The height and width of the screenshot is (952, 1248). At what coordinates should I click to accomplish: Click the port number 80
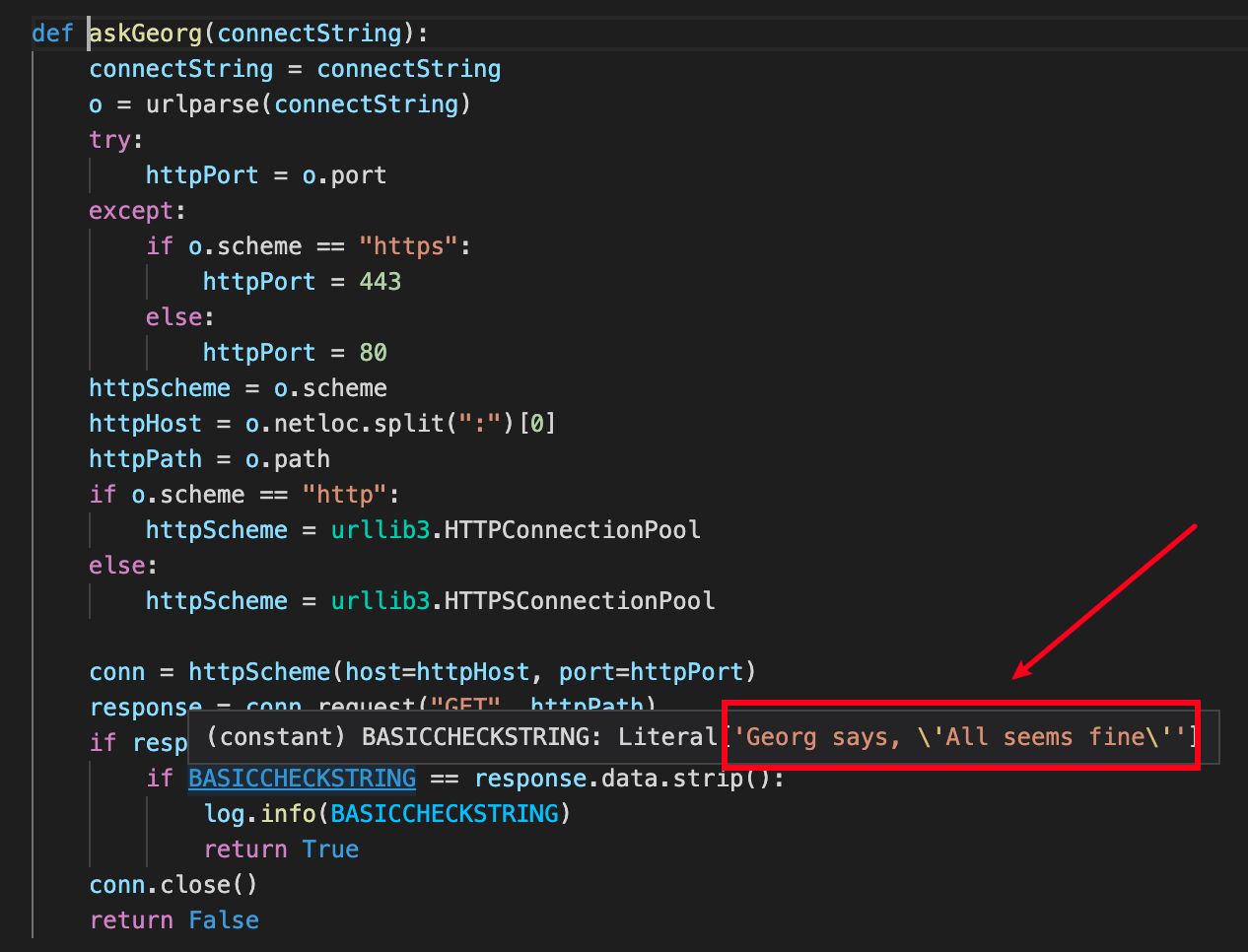tap(373, 353)
